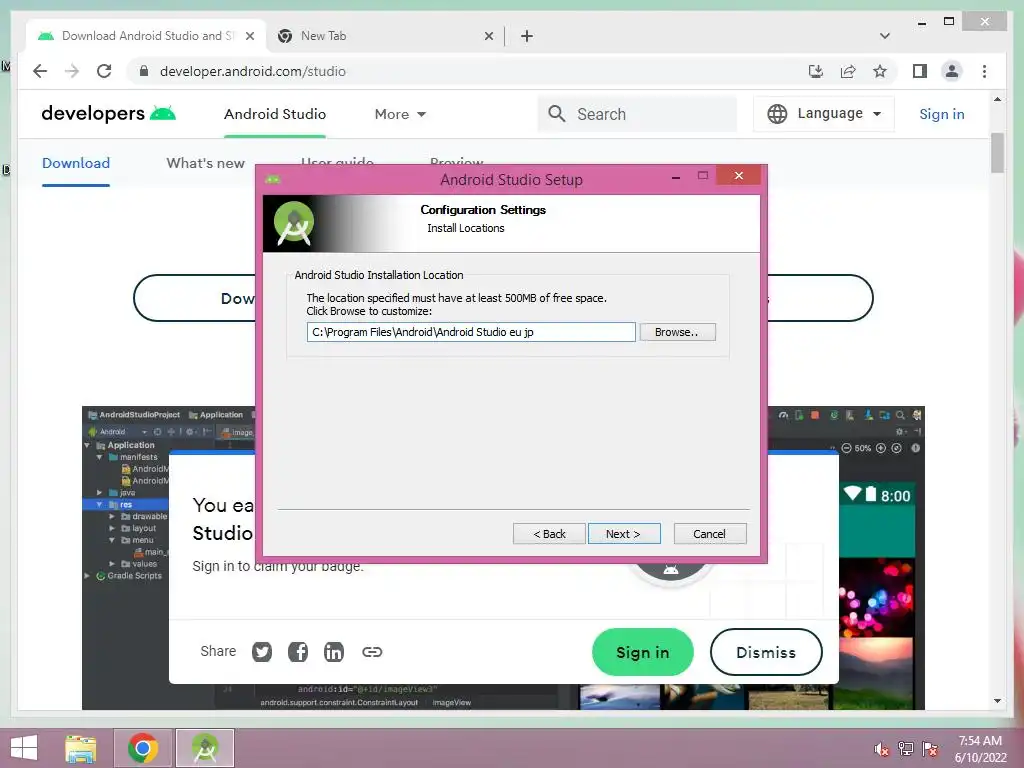Cancel the Android Studio Setup
1024x768 pixels.
click(709, 534)
